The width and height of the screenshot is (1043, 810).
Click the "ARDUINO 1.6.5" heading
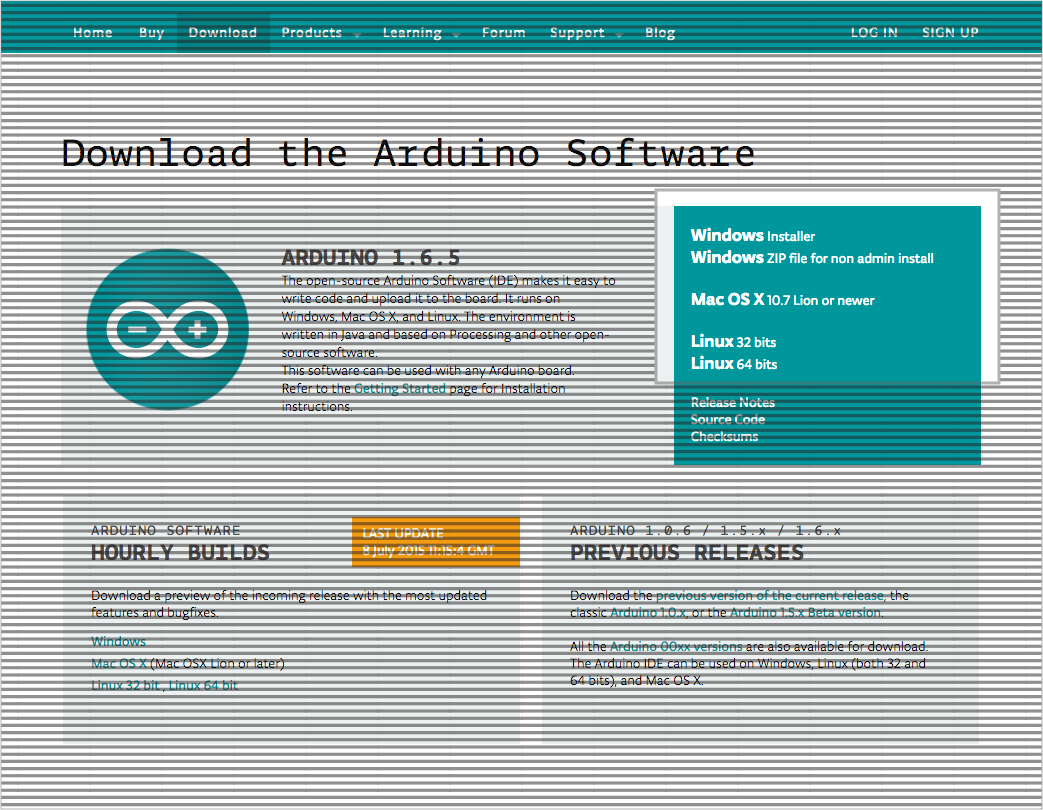tap(371, 257)
